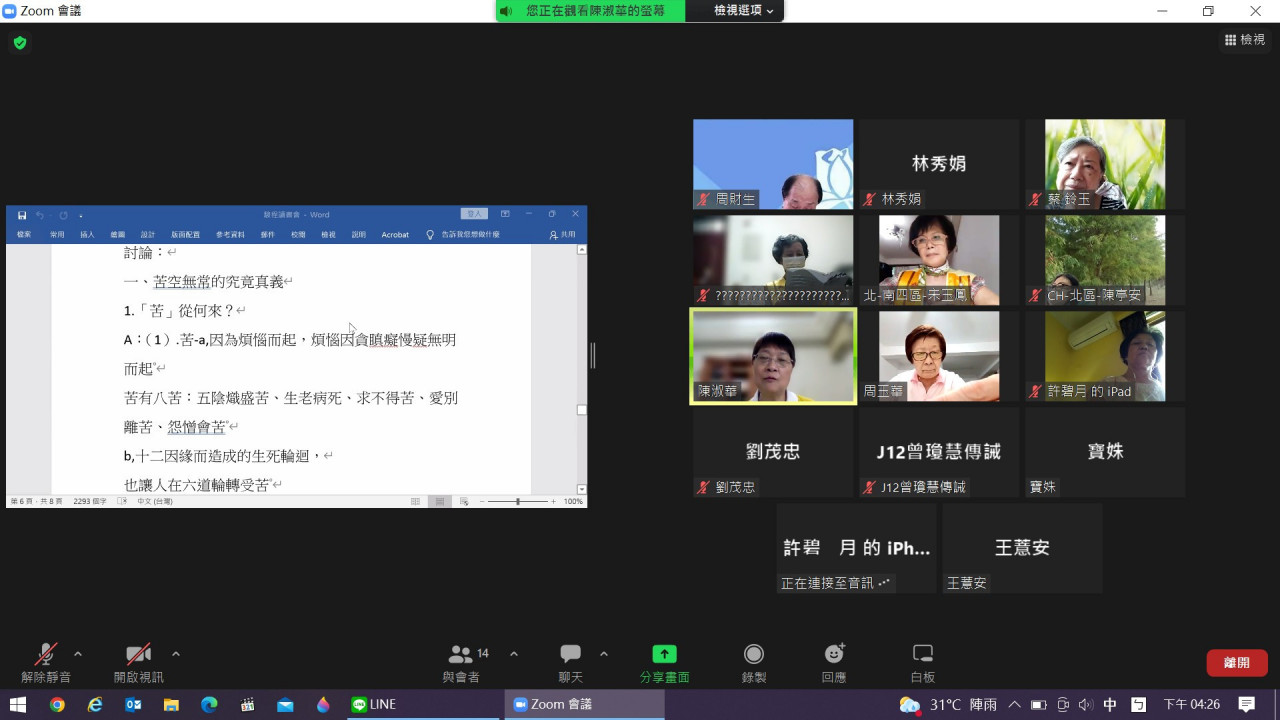Click the Zoom 會議 taskbar item
The width and height of the screenshot is (1280, 720).
584,704
